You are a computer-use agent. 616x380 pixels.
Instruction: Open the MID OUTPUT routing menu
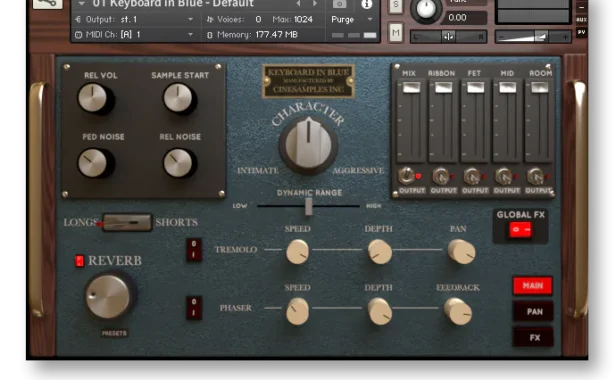pos(507,191)
